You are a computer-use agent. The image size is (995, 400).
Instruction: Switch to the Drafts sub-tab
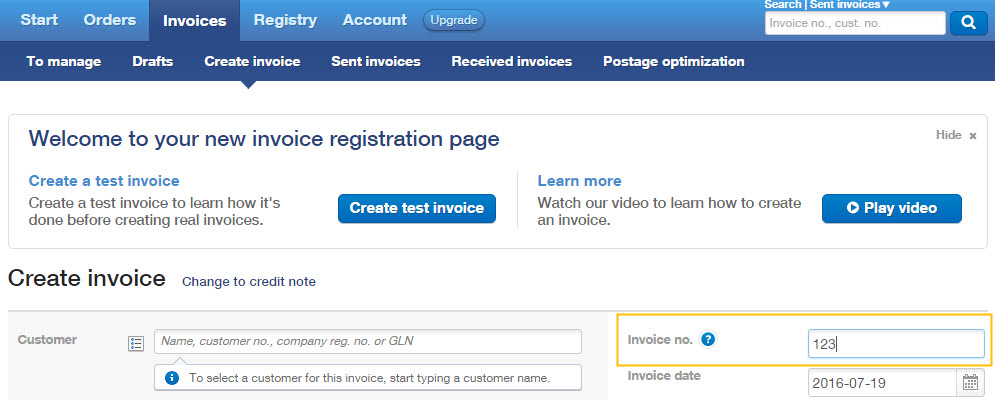coord(152,62)
